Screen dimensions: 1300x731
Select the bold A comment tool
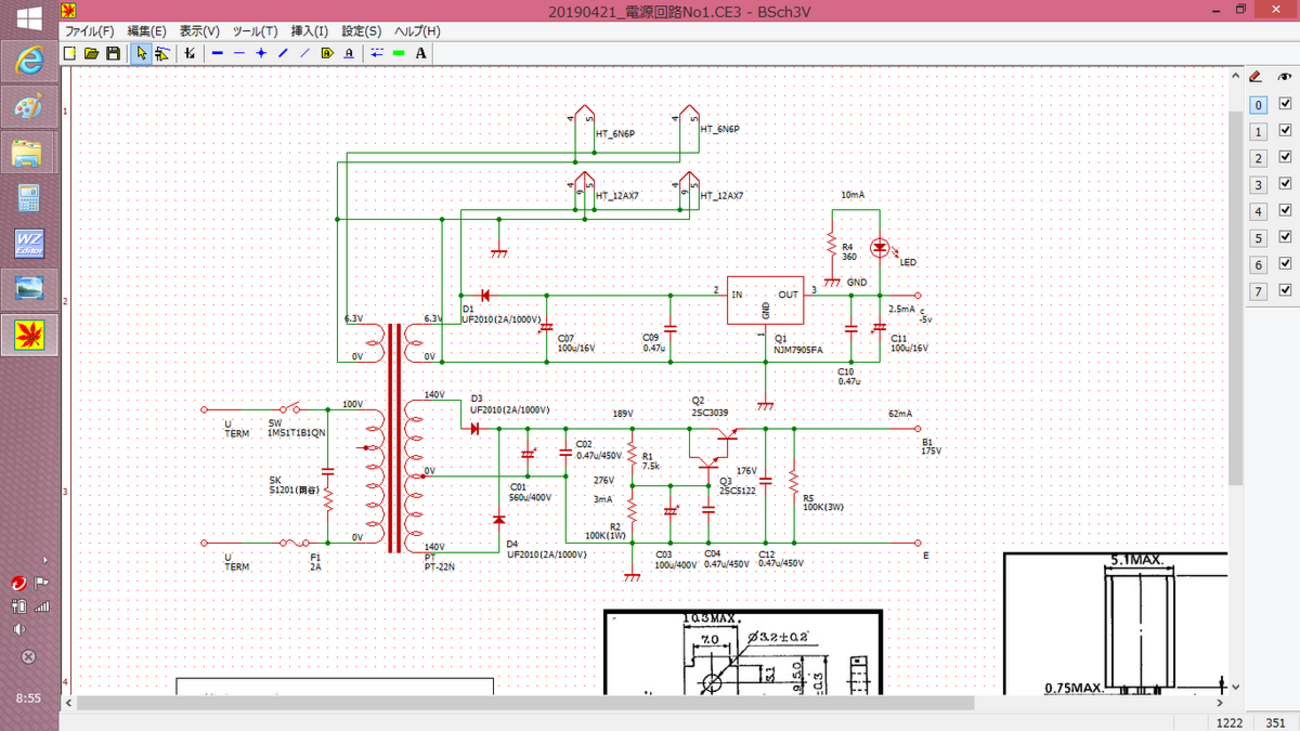(421, 53)
